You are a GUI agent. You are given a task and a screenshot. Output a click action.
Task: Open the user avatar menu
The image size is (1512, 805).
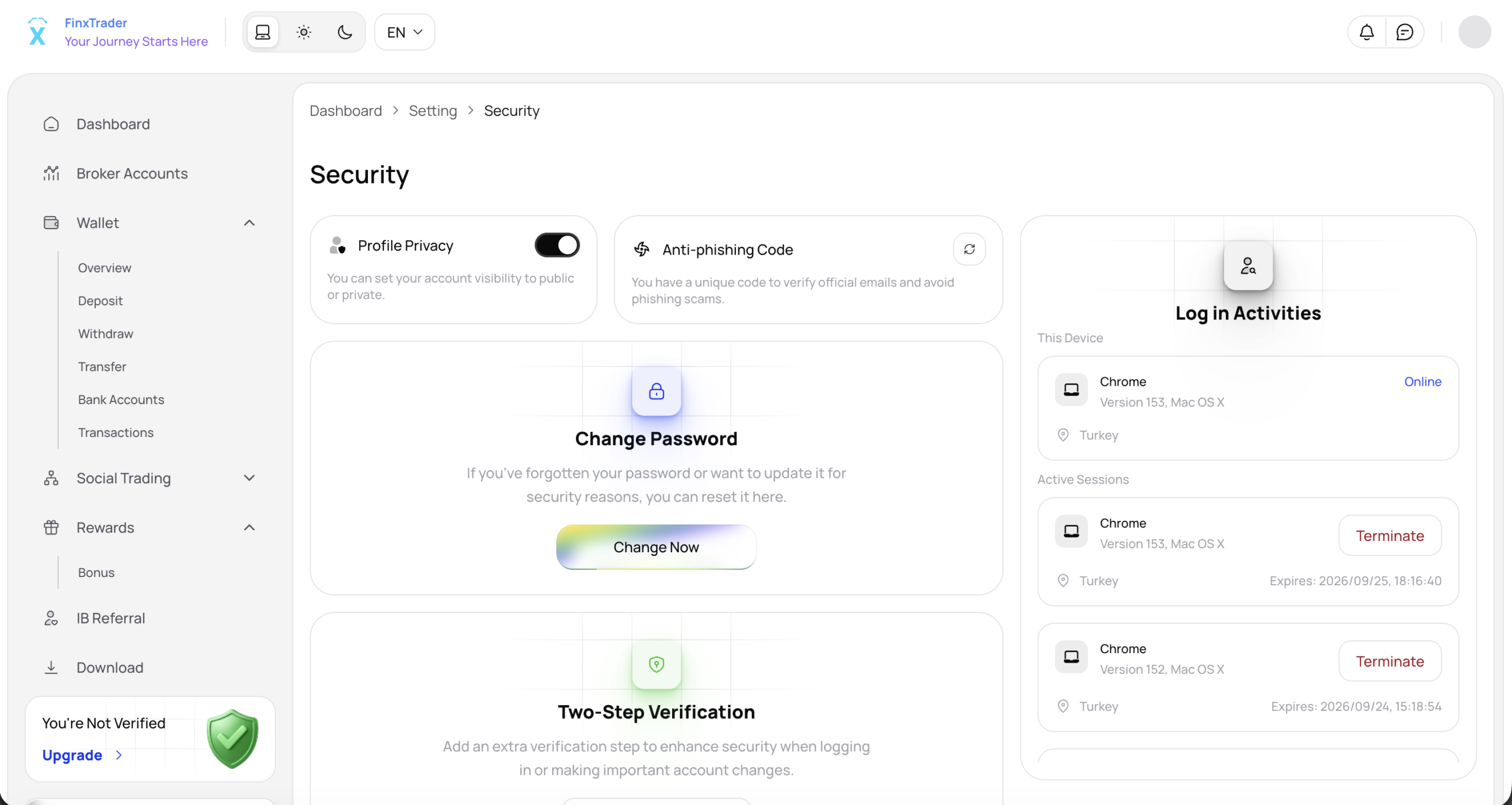(x=1474, y=32)
